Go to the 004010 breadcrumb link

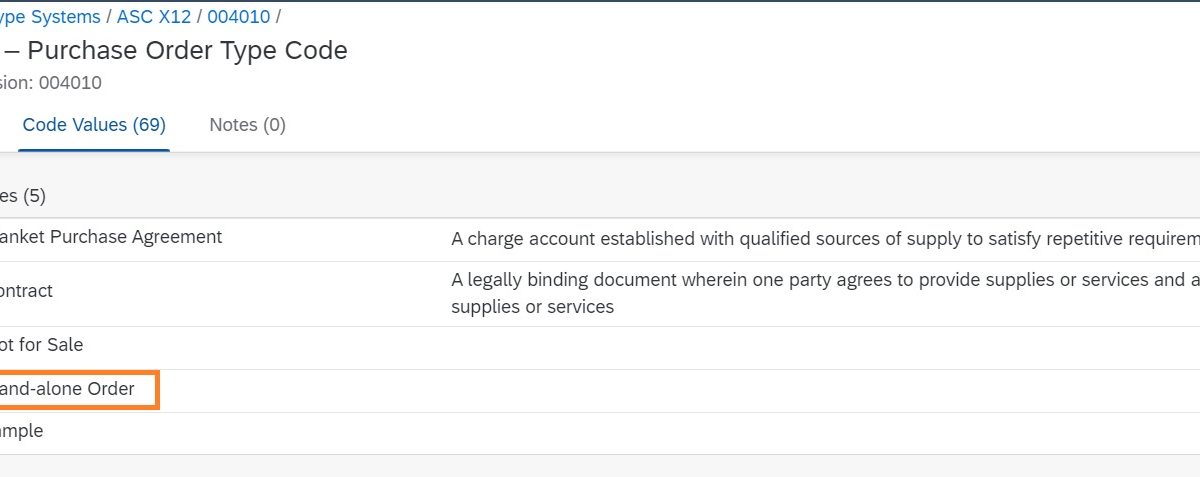[239, 17]
